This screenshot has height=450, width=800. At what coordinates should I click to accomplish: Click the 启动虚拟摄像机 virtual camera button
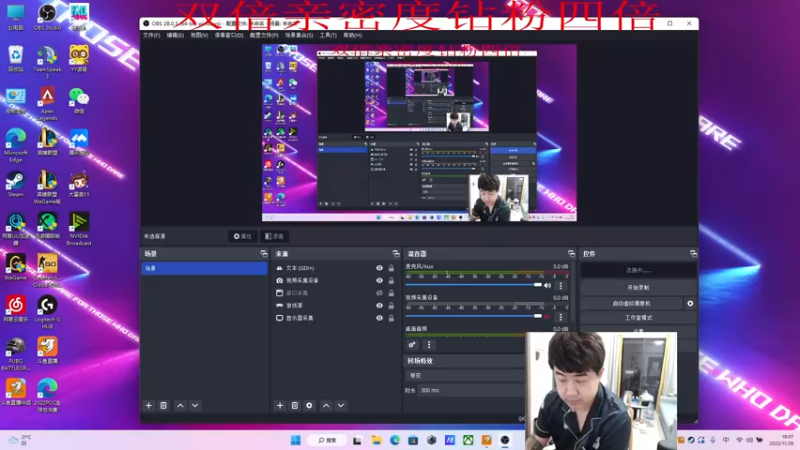tap(632, 304)
